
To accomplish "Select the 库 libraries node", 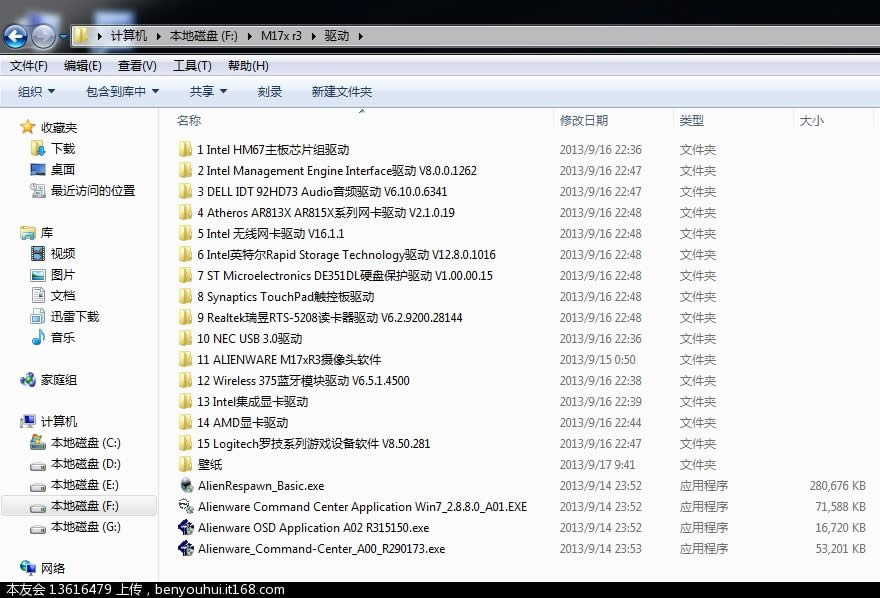I will click(36, 232).
